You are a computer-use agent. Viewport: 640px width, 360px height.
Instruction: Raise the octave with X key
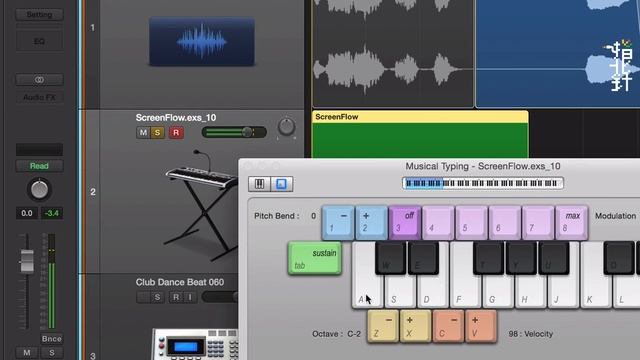click(416, 327)
